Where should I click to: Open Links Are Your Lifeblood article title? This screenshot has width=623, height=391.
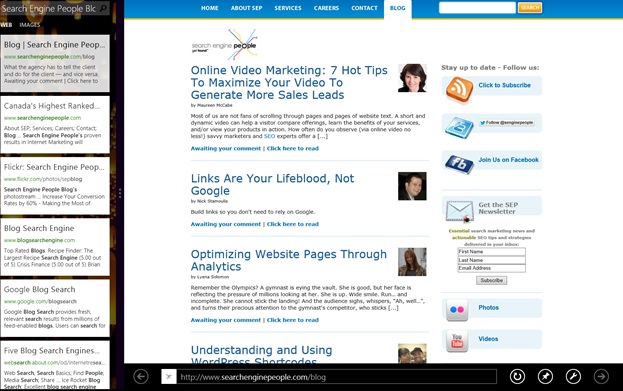(x=272, y=184)
